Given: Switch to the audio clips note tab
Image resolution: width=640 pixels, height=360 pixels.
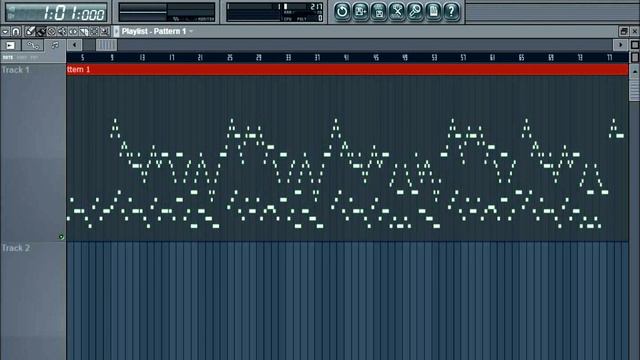Looking at the screenshot, I should (x=55, y=45).
